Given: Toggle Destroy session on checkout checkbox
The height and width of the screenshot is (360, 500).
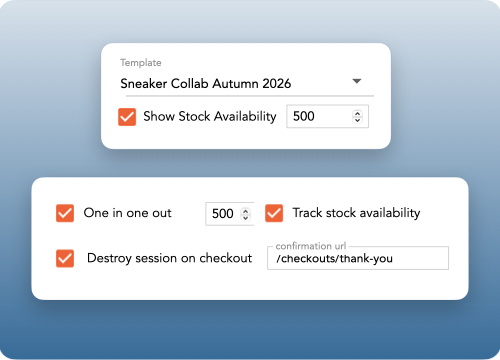Looking at the screenshot, I should tap(65, 258).
